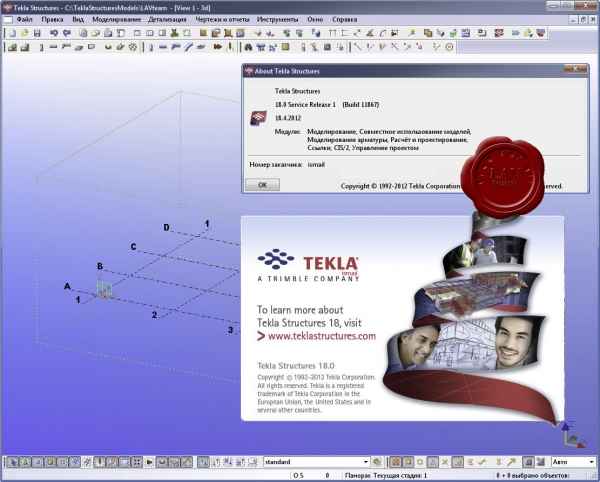Toggle the first orange snap switch
600x482 pixels.
[x=395, y=462]
